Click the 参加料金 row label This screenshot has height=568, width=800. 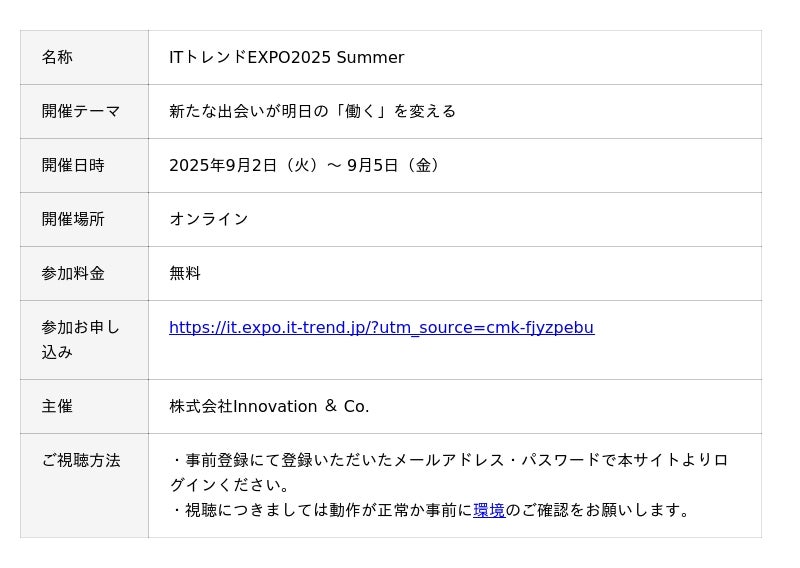coord(73,274)
